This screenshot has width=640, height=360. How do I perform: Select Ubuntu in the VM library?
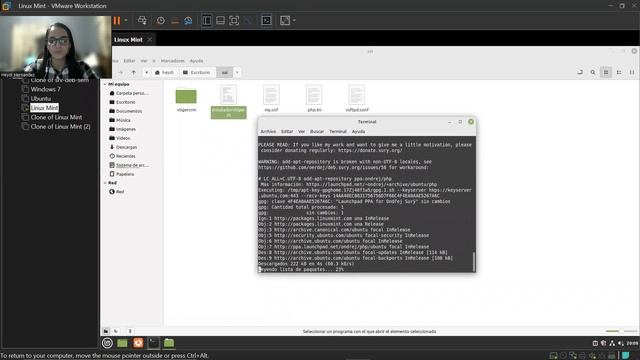[40, 98]
